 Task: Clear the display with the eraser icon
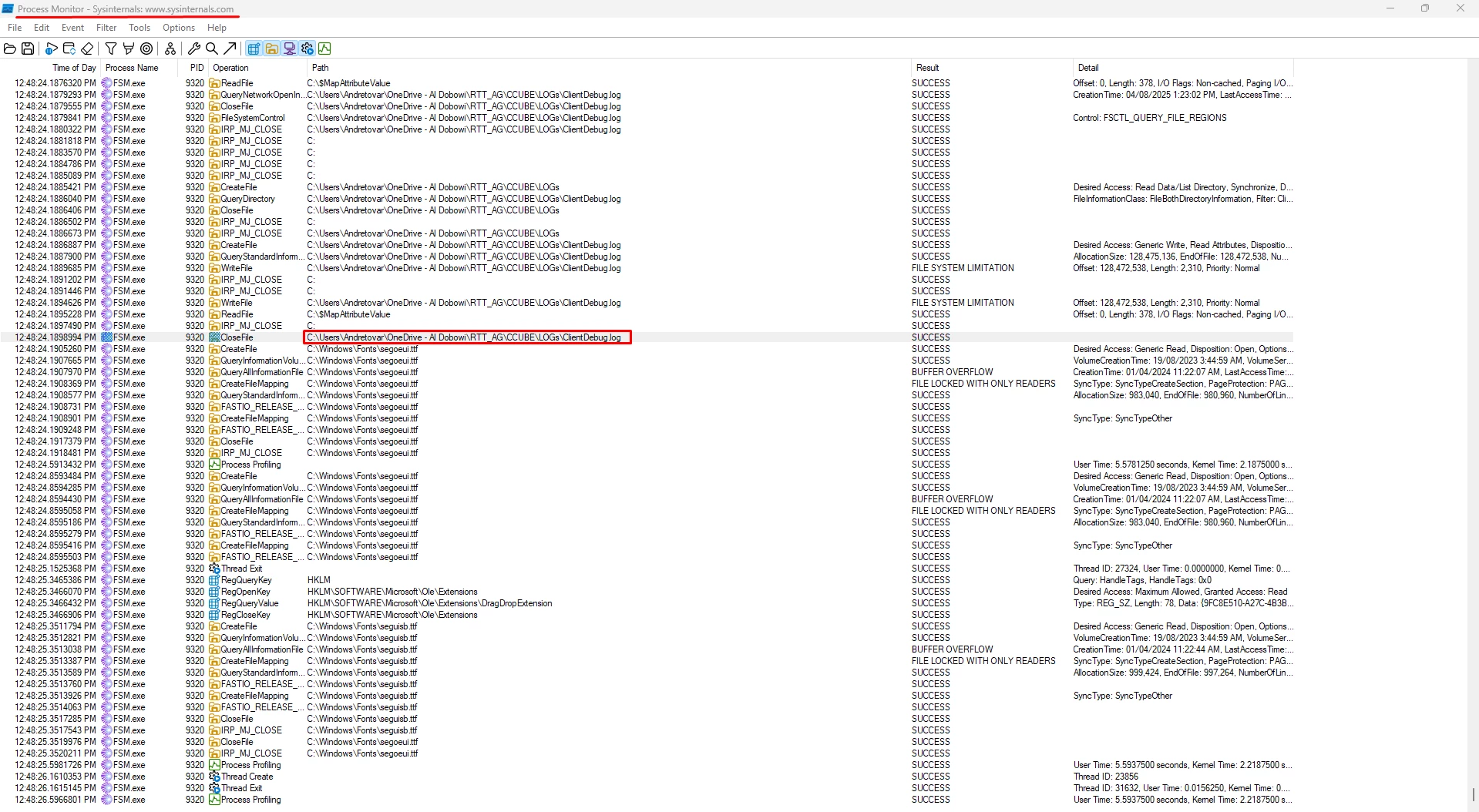(87, 49)
